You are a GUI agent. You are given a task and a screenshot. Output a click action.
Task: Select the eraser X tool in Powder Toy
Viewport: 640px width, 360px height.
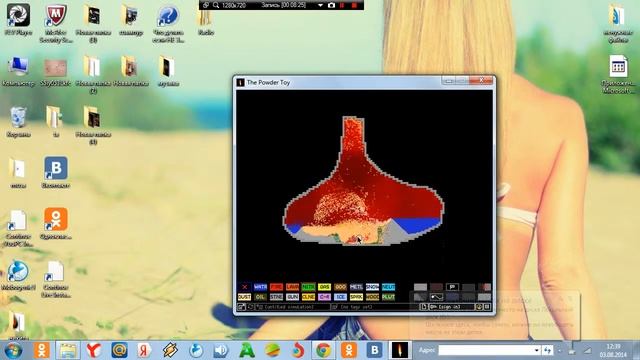click(x=244, y=287)
